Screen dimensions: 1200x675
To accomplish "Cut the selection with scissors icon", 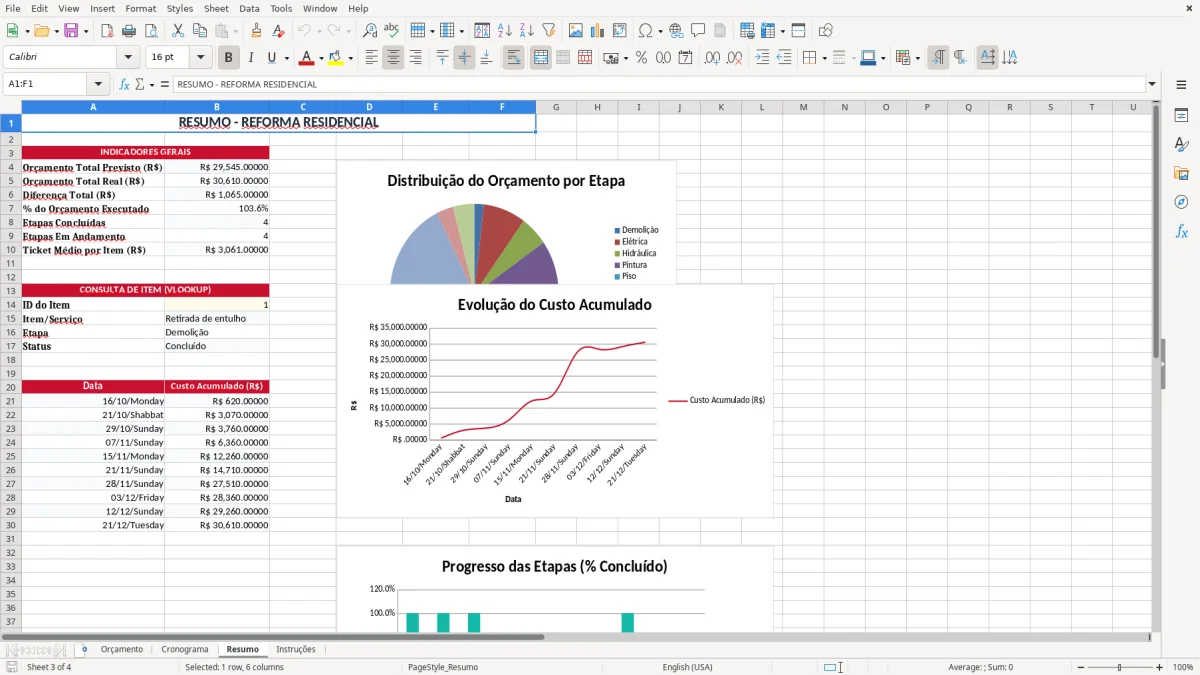I will point(177,31).
